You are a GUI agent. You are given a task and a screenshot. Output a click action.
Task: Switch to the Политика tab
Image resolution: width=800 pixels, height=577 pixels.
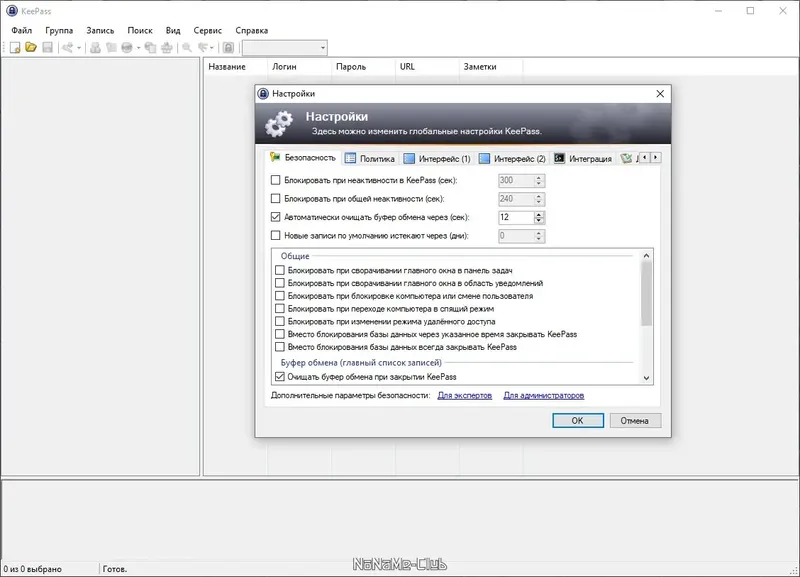click(x=370, y=159)
